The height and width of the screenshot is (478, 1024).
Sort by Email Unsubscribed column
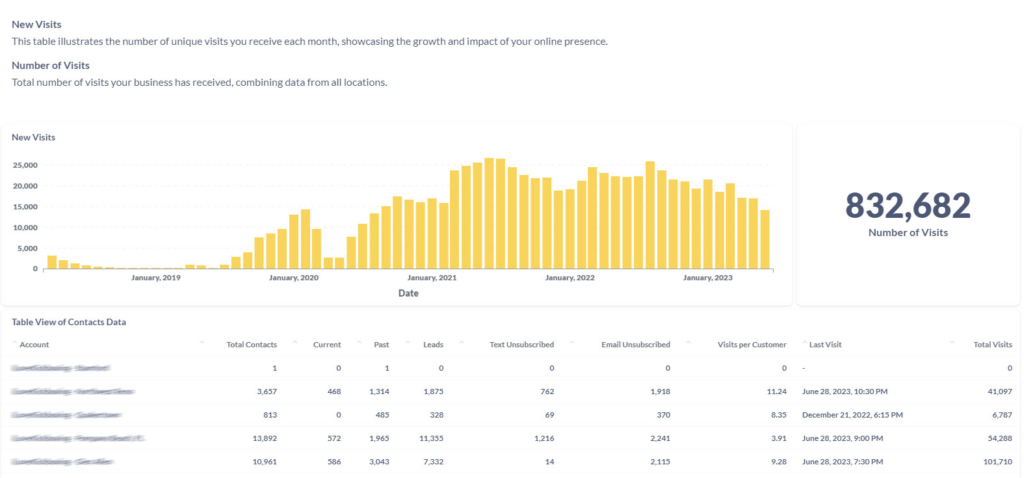click(635, 345)
